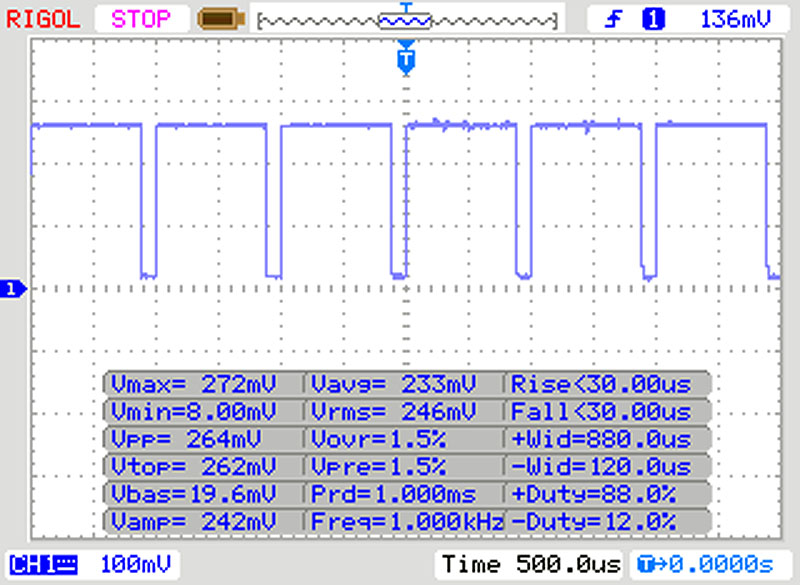Click the Vamp= 242mV measurement
800x585 pixels.
193,522
